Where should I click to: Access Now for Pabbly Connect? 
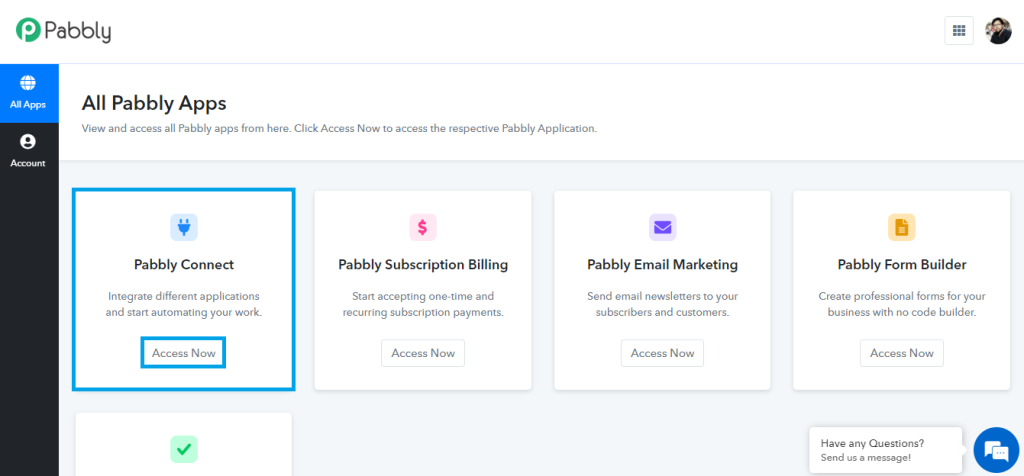pyautogui.click(x=184, y=353)
